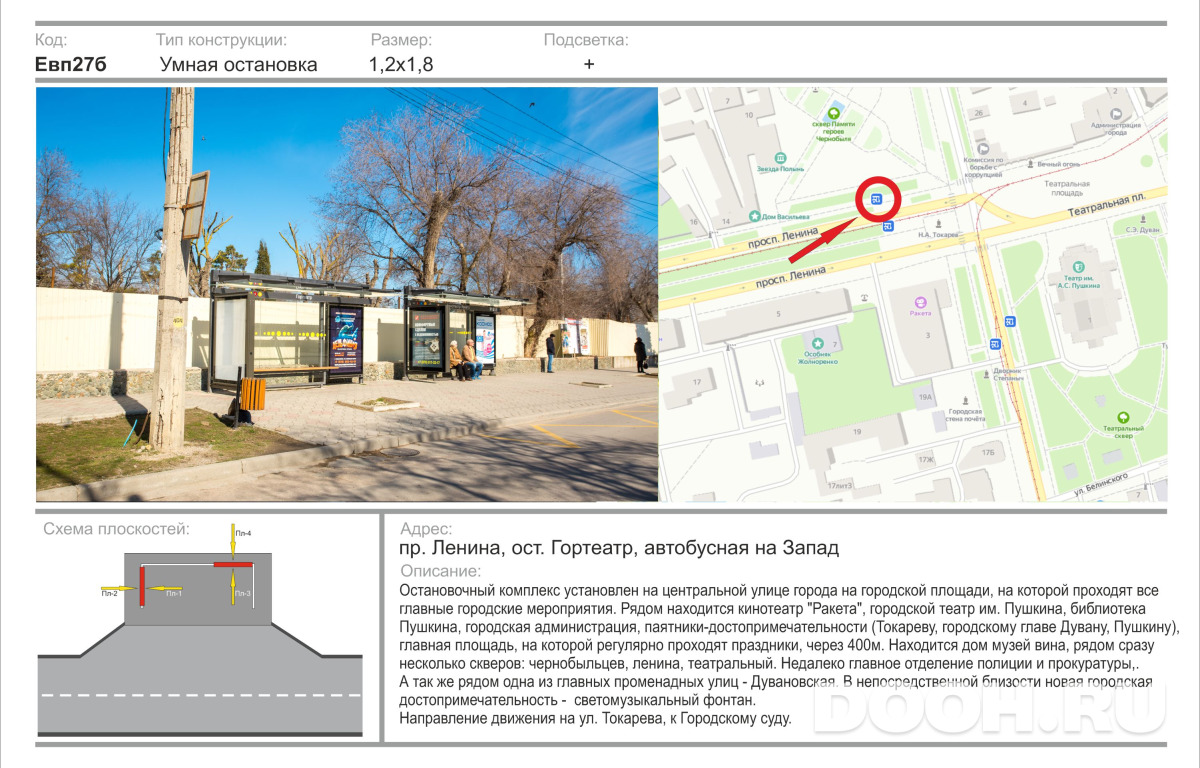
Task: Click the pink Ракета cinema icon
Action: 920,301
